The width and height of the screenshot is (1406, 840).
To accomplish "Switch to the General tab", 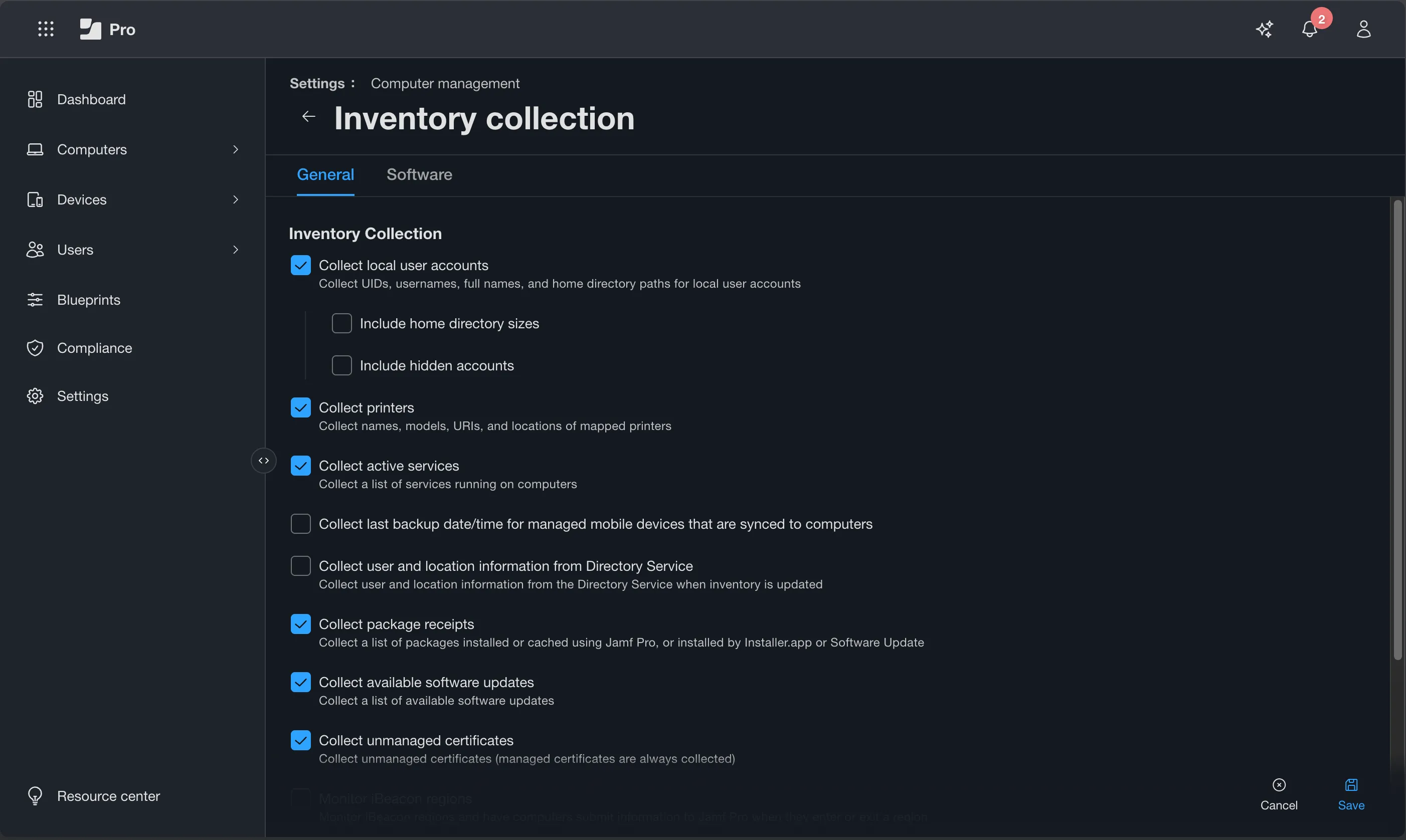I will point(325,175).
